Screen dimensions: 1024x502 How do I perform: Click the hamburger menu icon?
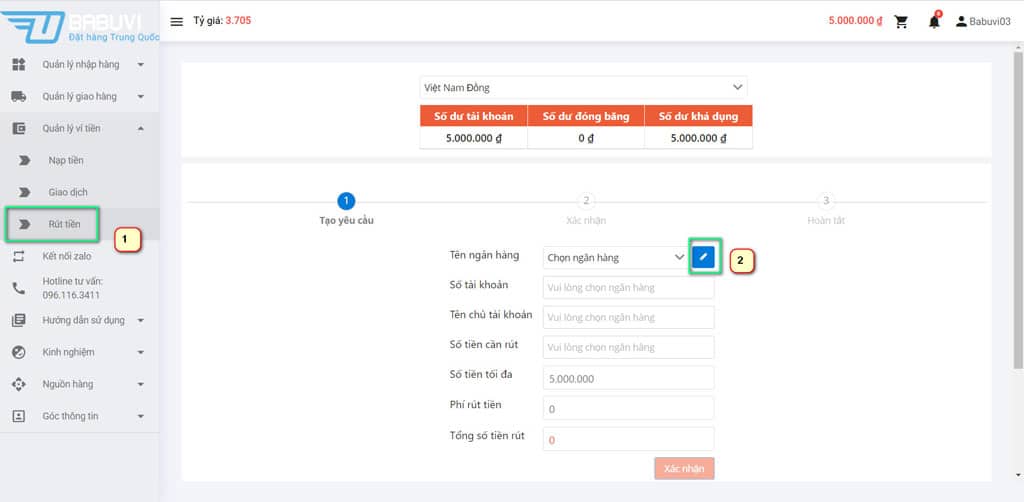coord(177,21)
